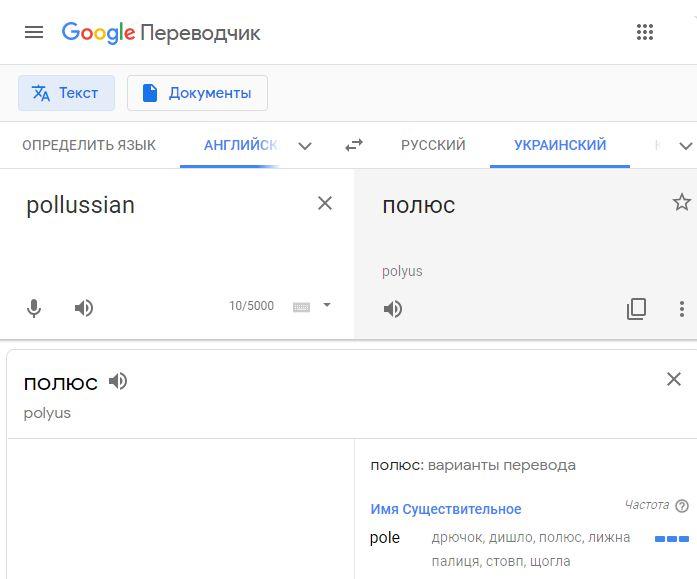Screen dimensions: 697x579
Task: Listen to the translated text полюс
Action: click(x=393, y=309)
